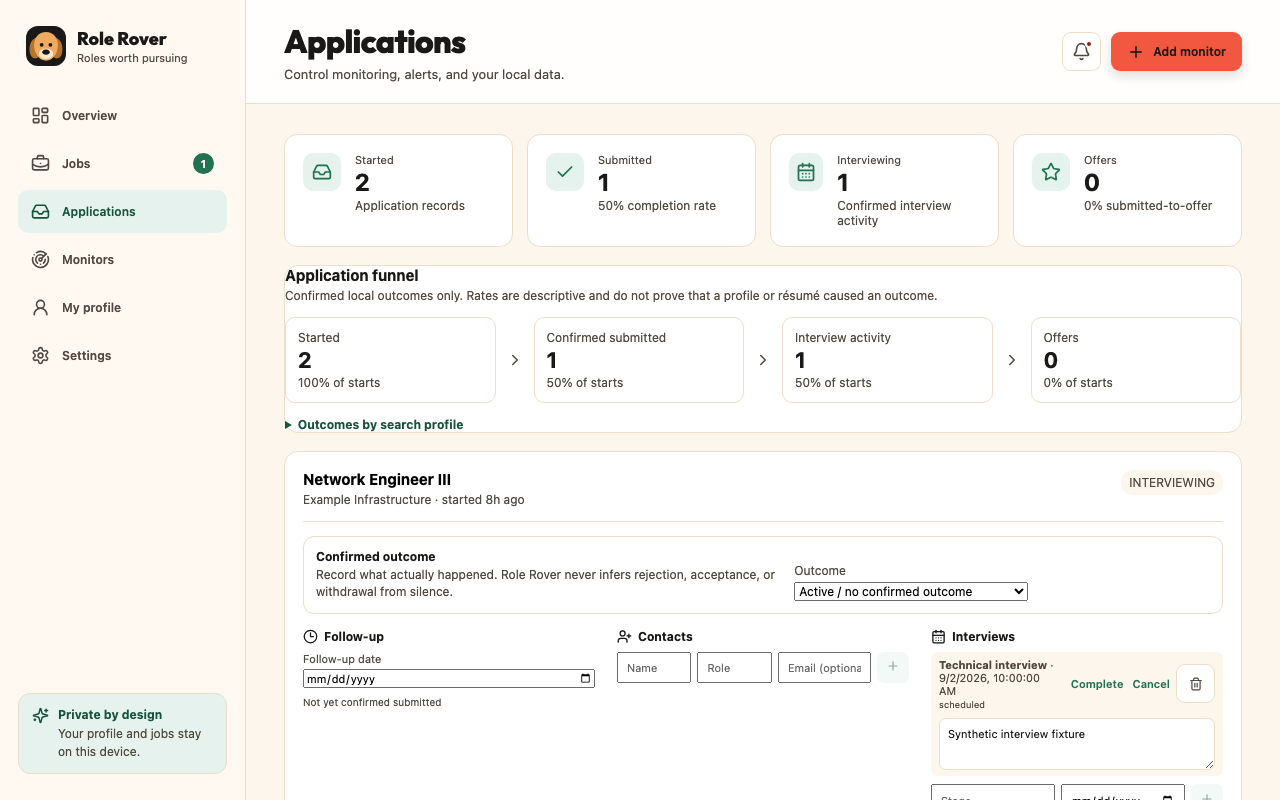Go to Jobs in the sidebar
1280x800 pixels.
(x=122, y=164)
